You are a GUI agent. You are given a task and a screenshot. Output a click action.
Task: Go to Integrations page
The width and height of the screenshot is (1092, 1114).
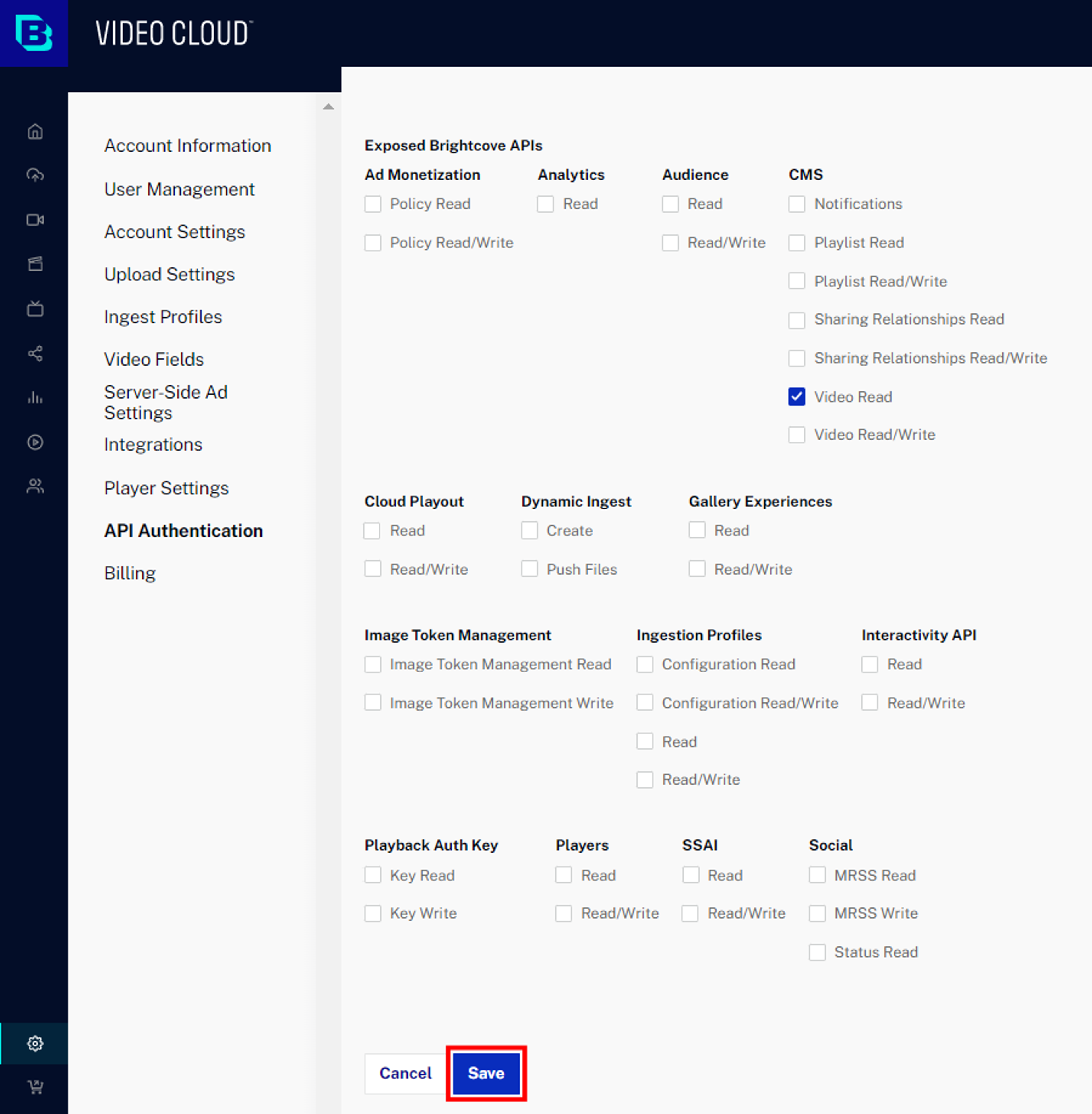click(x=153, y=445)
